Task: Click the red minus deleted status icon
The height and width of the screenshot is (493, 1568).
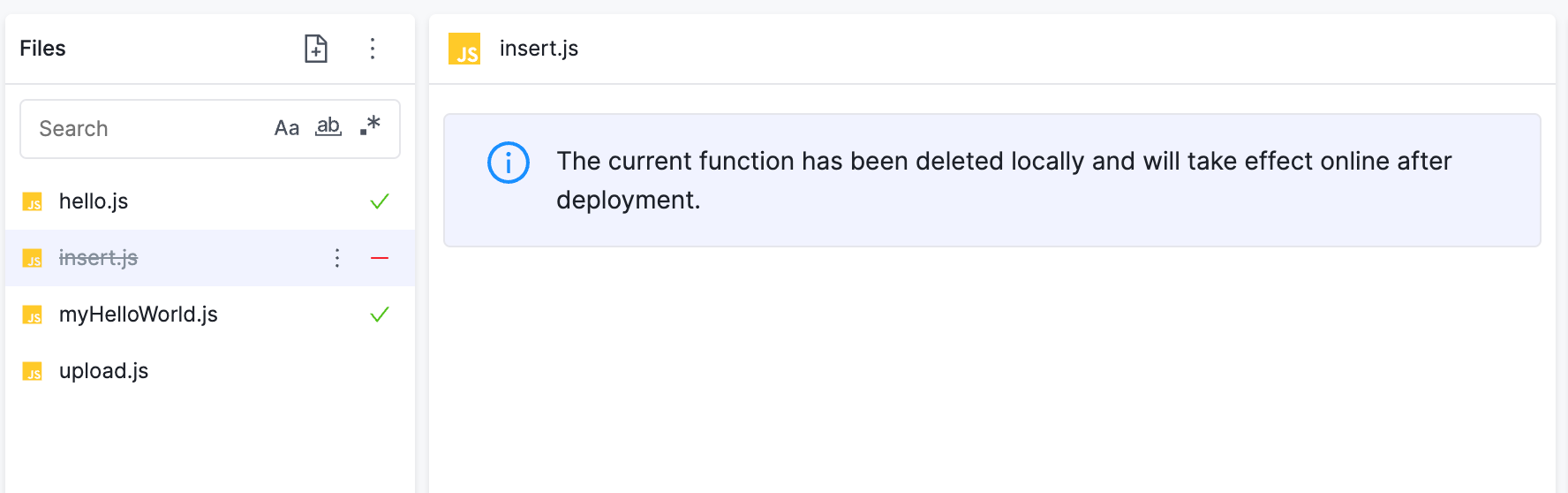Action: point(380,258)
